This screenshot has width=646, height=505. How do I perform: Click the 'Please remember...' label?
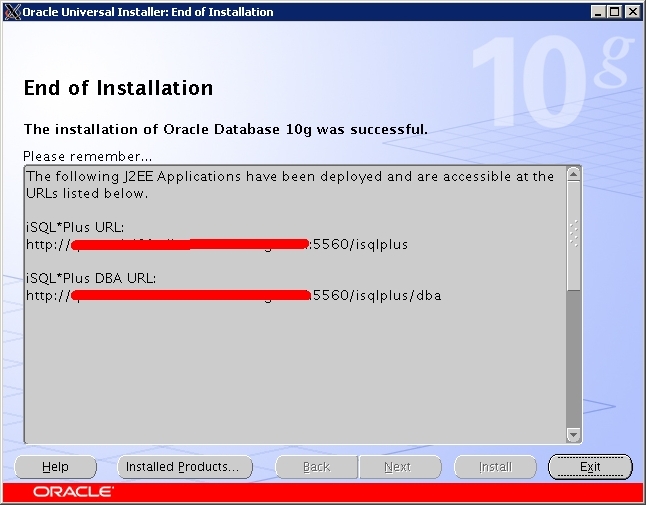pos(87,157)
